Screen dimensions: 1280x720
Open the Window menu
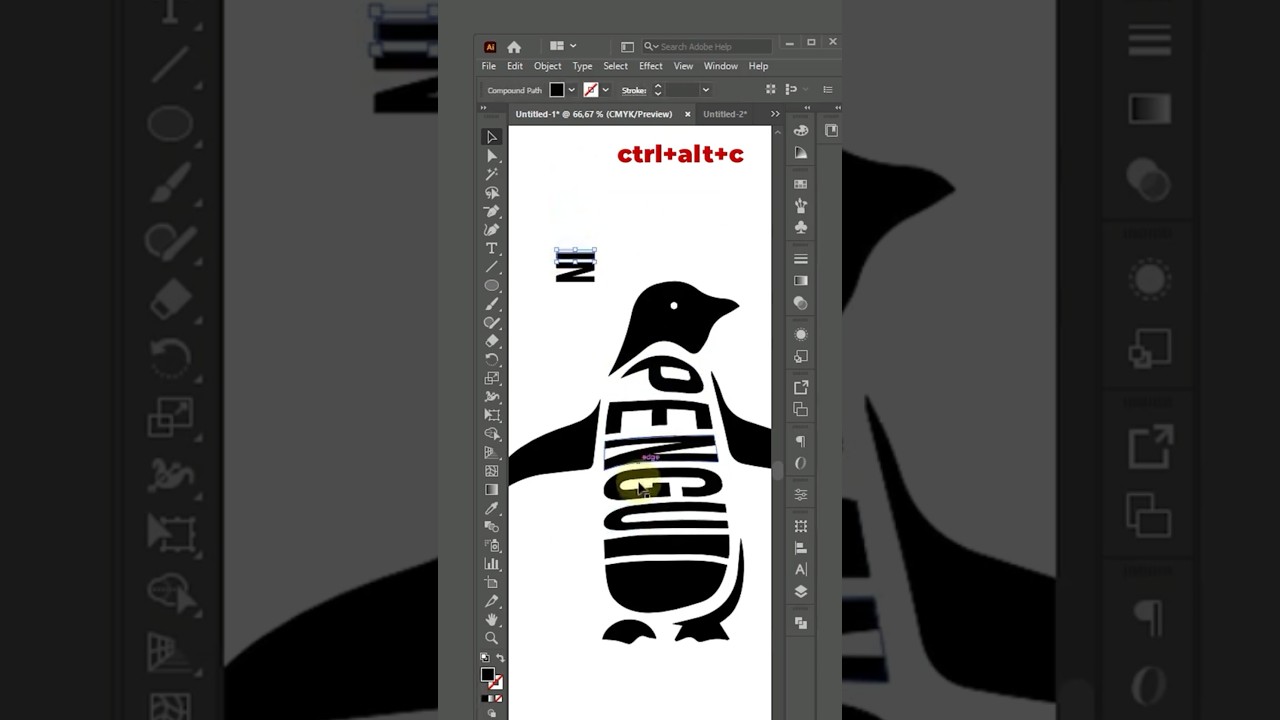tap(721, 66)
